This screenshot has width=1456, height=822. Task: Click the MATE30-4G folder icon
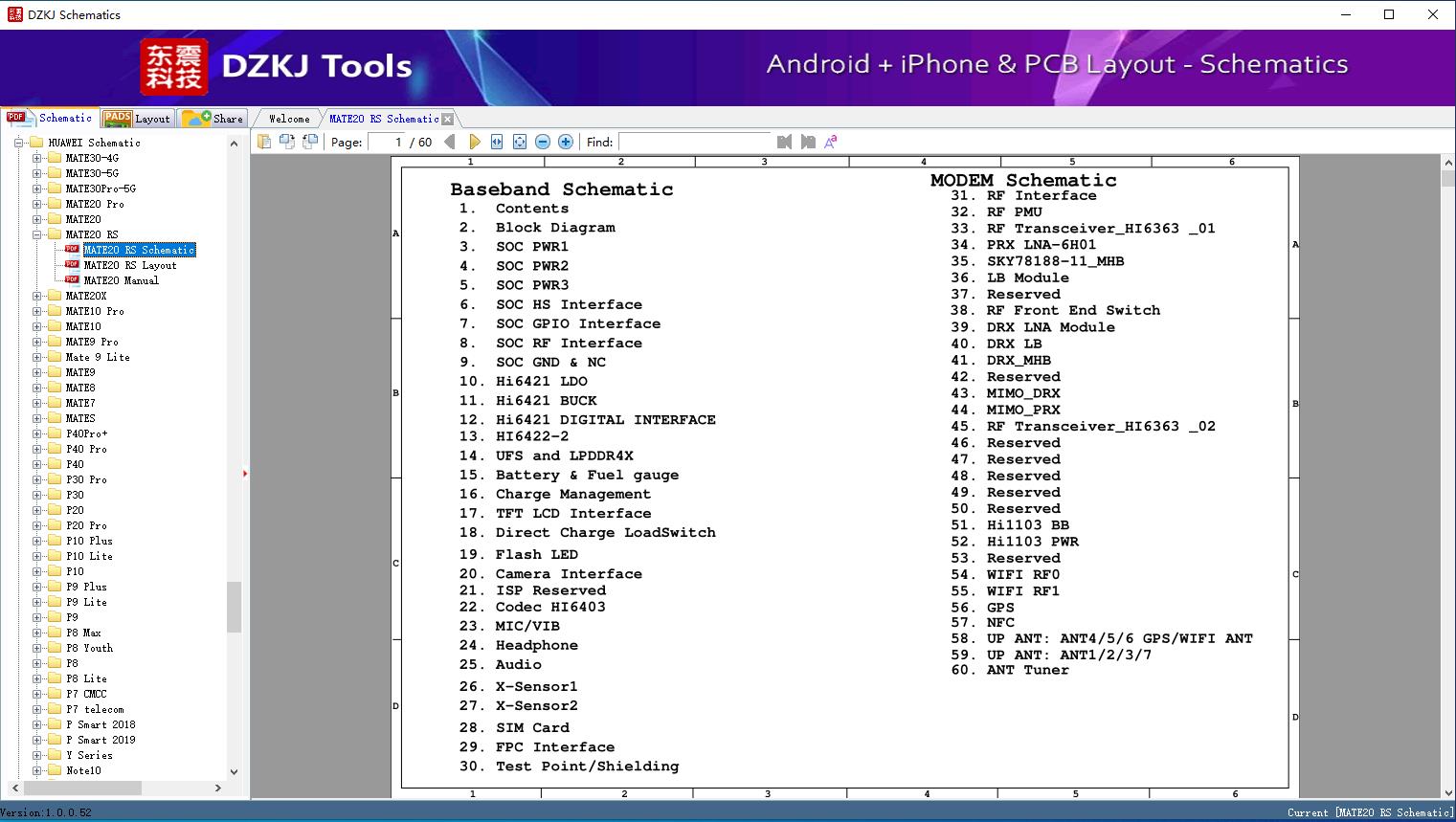click(55, 158)
